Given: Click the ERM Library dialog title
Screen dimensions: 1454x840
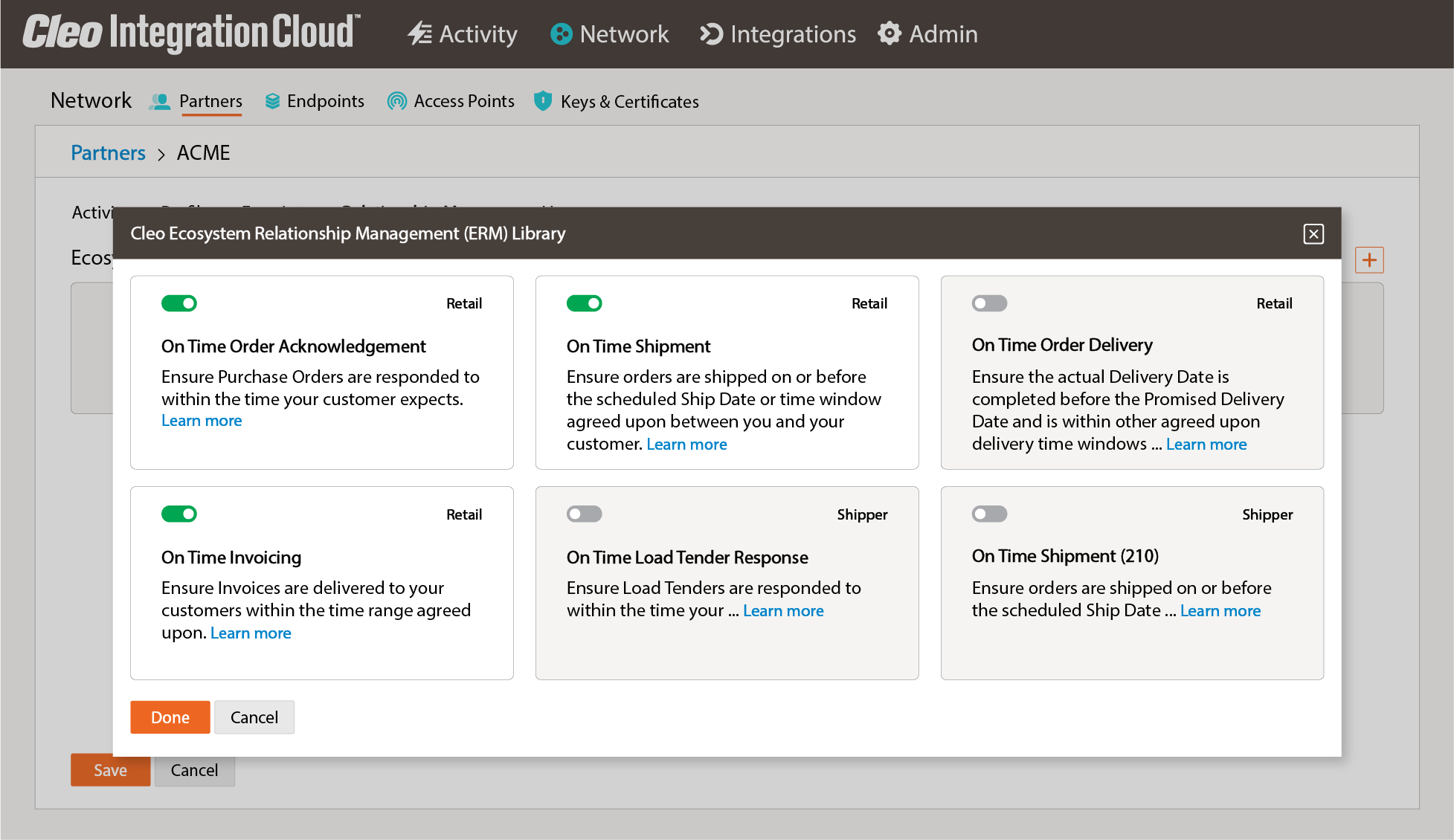Looking at the screenshot, I should (x=348, y=233).
